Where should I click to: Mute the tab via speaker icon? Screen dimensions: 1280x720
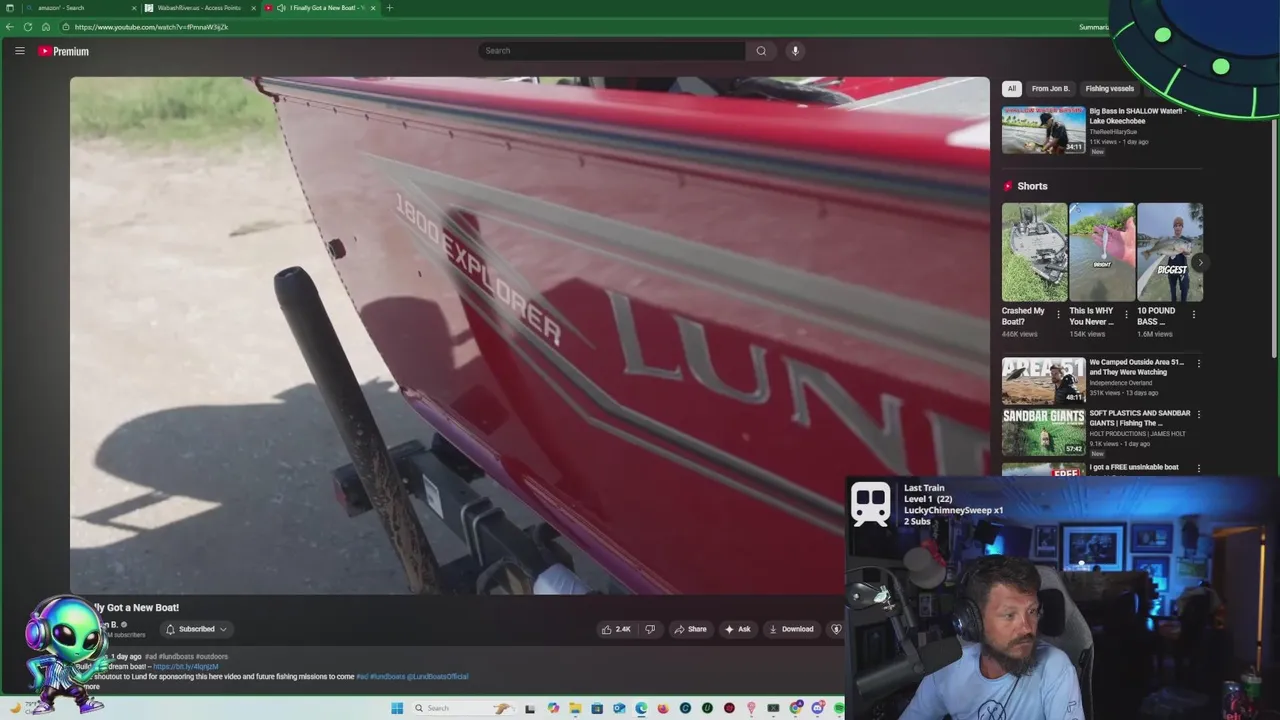click(281, 8)
